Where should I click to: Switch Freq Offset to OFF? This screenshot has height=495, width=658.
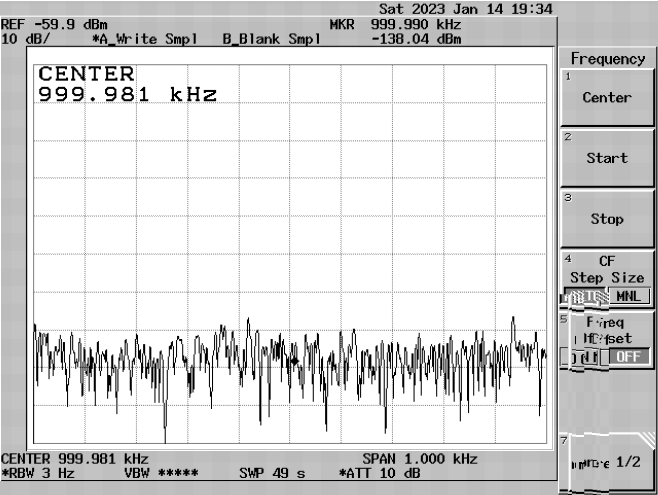point(628,357)
